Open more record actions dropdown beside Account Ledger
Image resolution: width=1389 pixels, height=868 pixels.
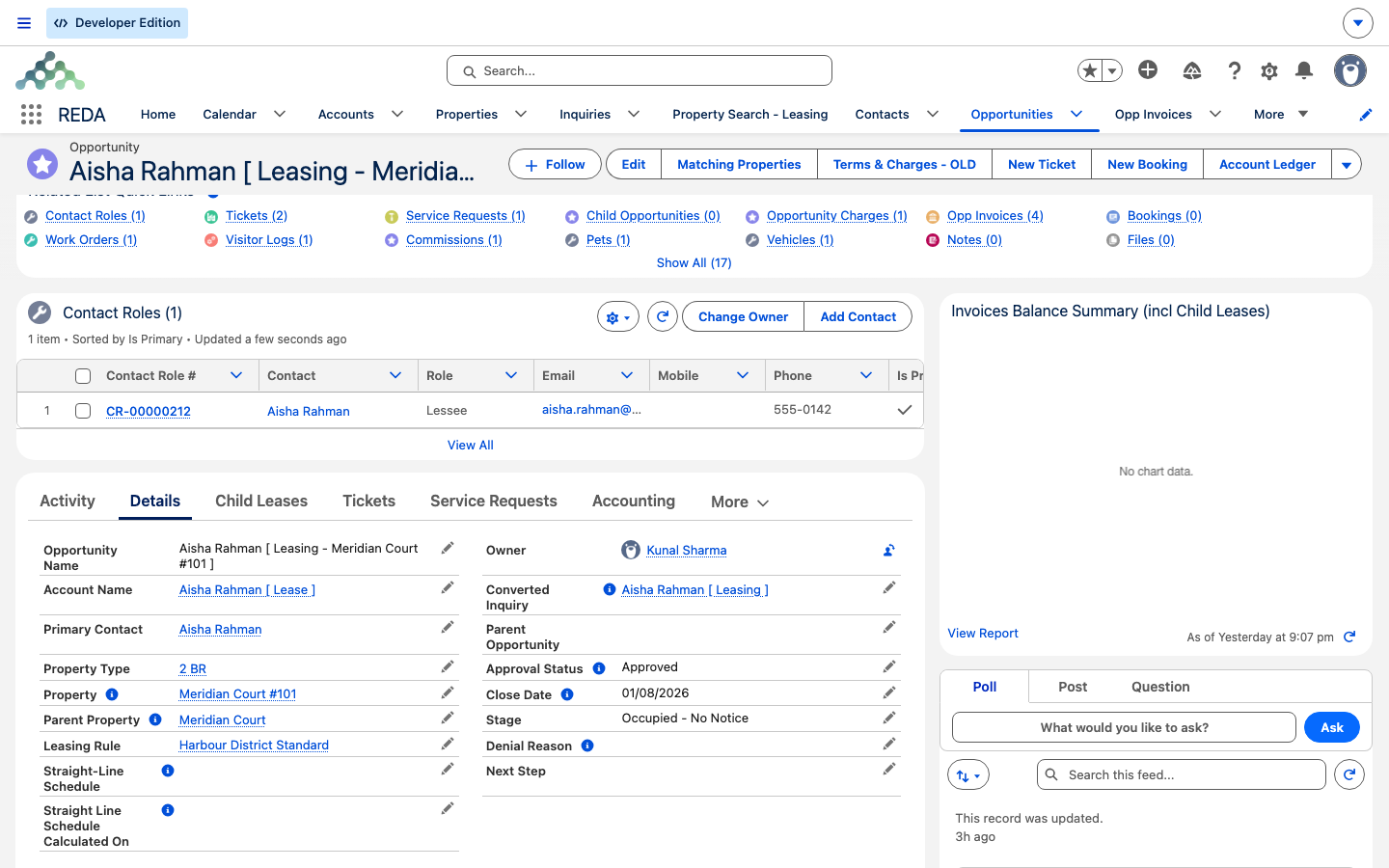tap(1347, 164)
